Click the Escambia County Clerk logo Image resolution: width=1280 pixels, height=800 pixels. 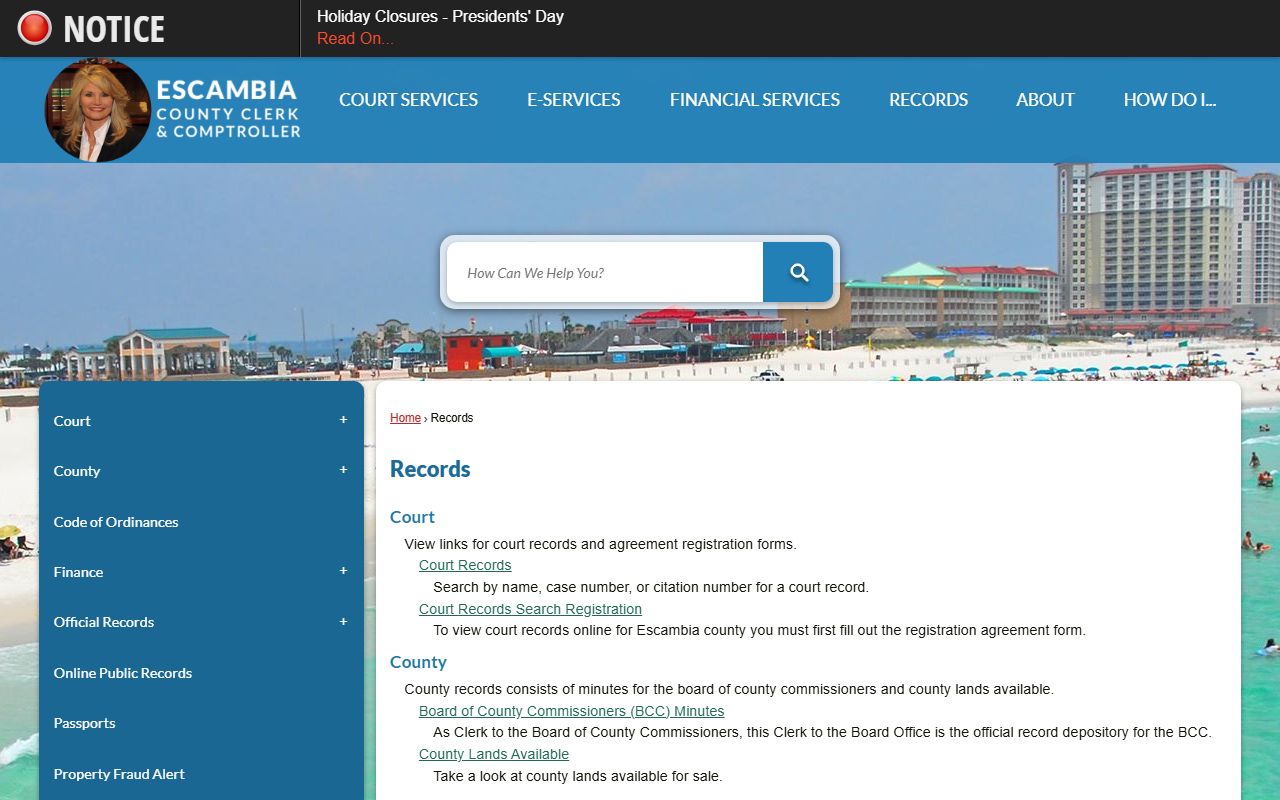pyautogui.click(x=173, y=110)
